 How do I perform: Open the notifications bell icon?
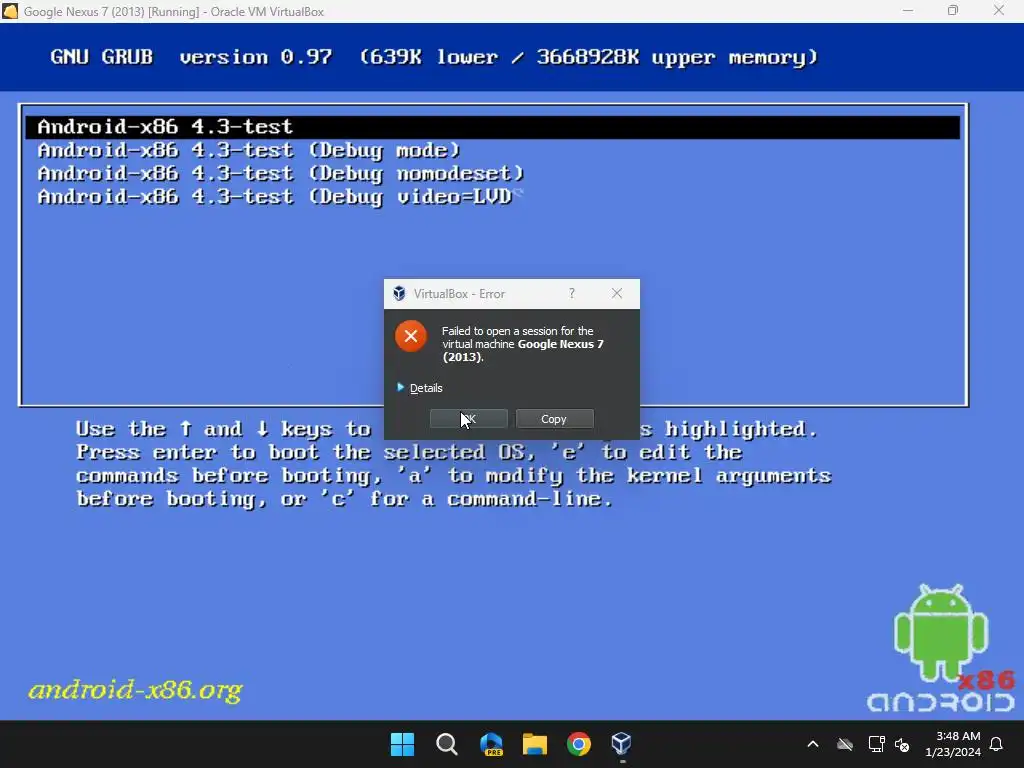[997, 744]
